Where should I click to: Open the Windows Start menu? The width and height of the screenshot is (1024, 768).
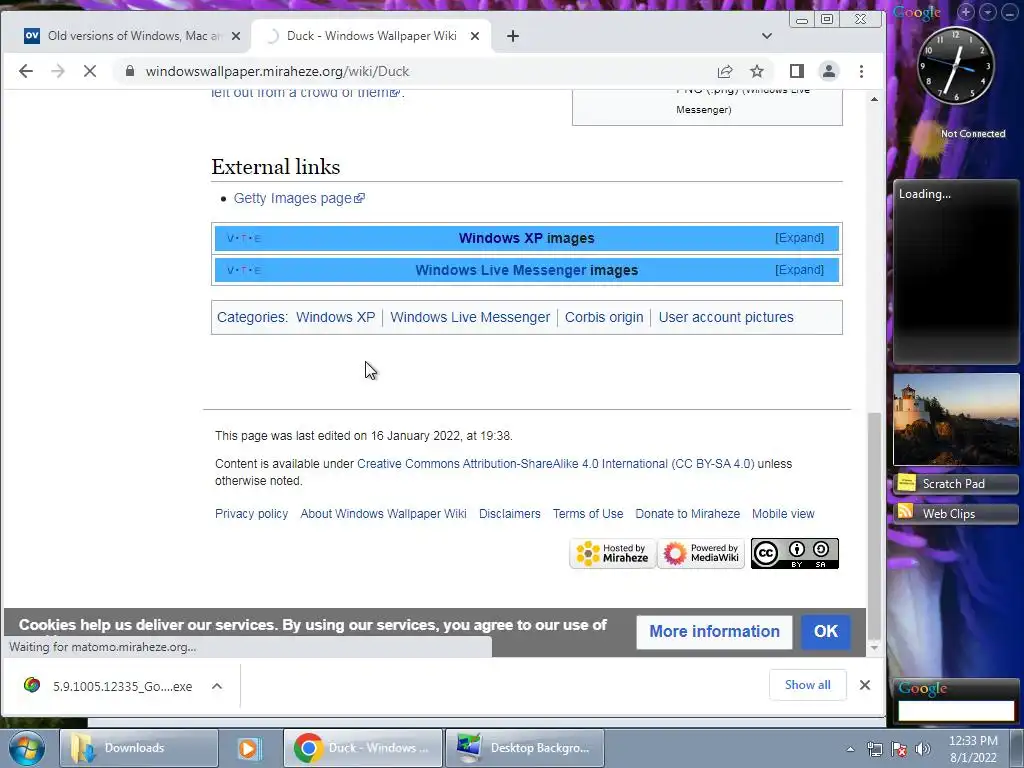pos(27,748)
